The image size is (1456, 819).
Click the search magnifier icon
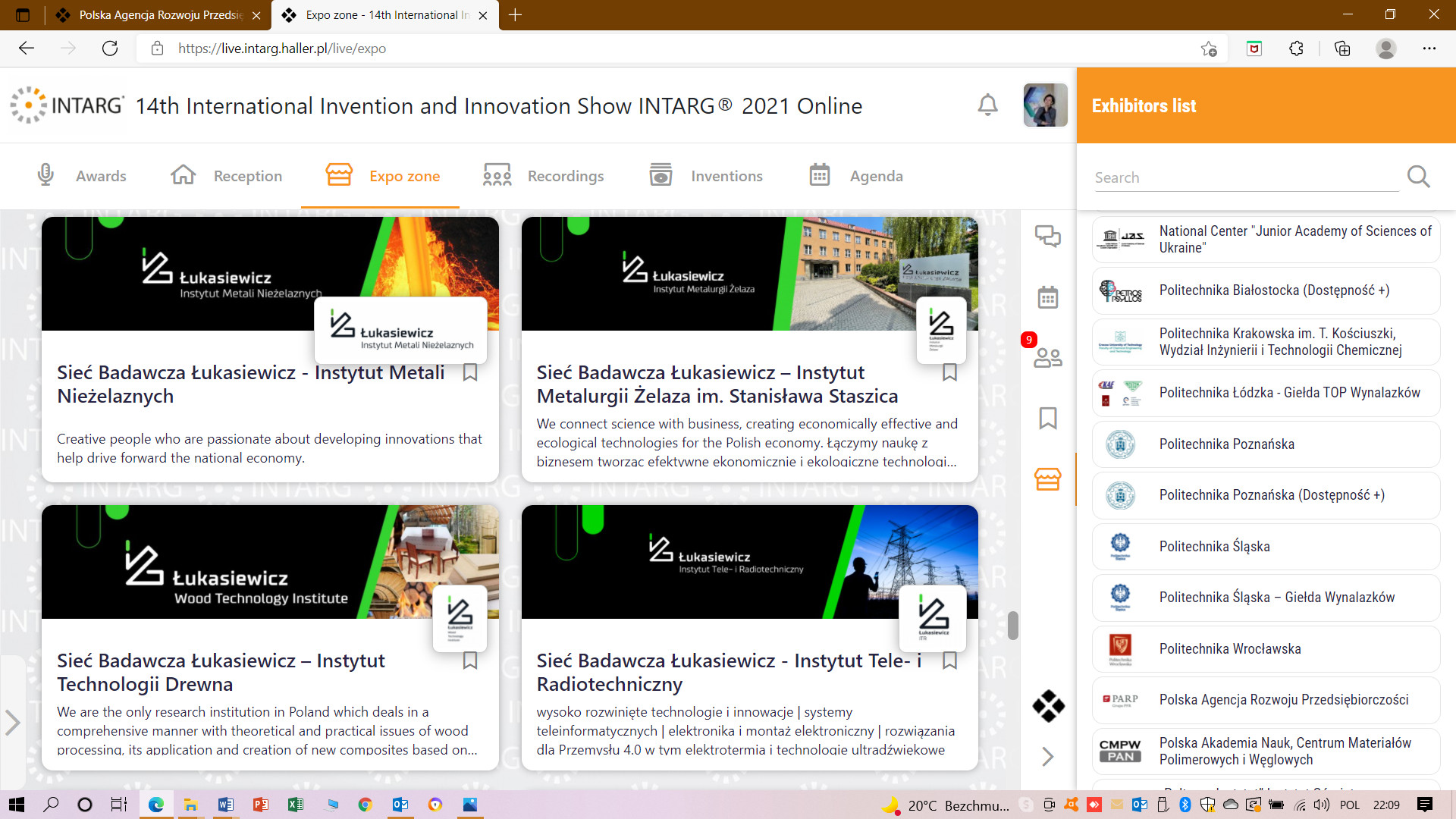[1418, 177]
